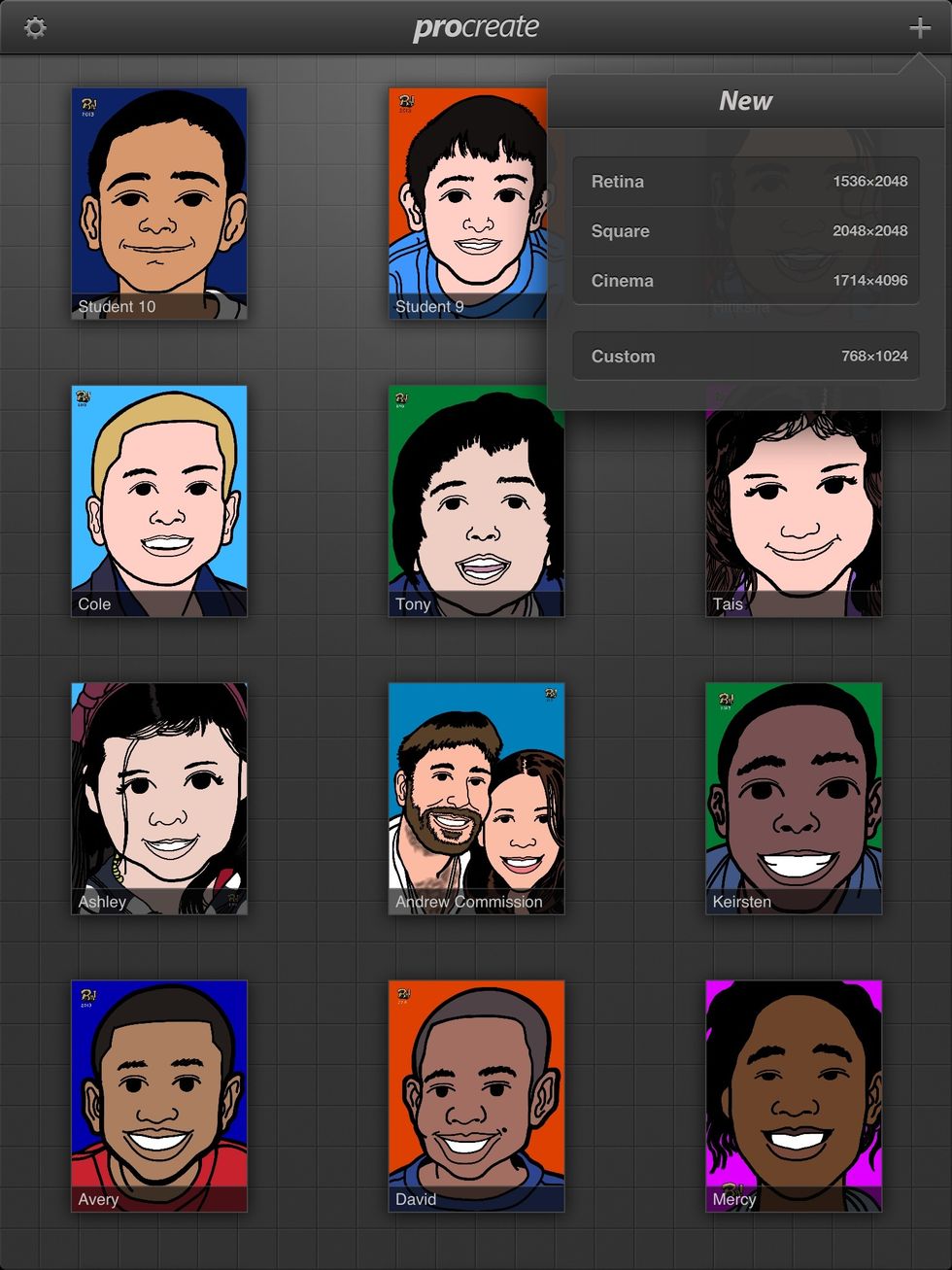Open the couple portrait artwork image
This screenshot has height=1270, width=952.
point(476,787)
